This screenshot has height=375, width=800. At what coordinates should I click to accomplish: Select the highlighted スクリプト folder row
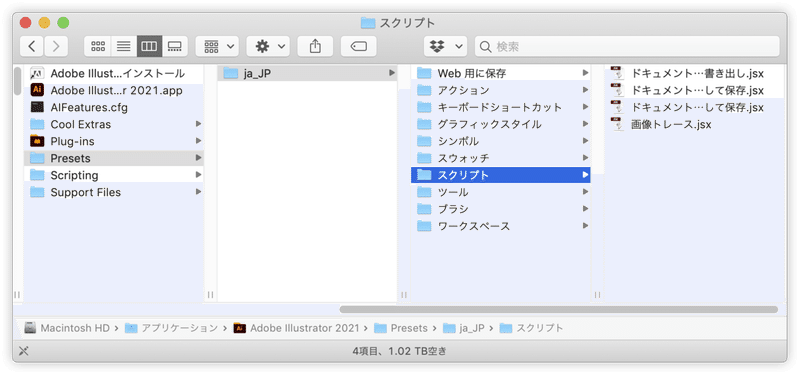pos(501,175)
